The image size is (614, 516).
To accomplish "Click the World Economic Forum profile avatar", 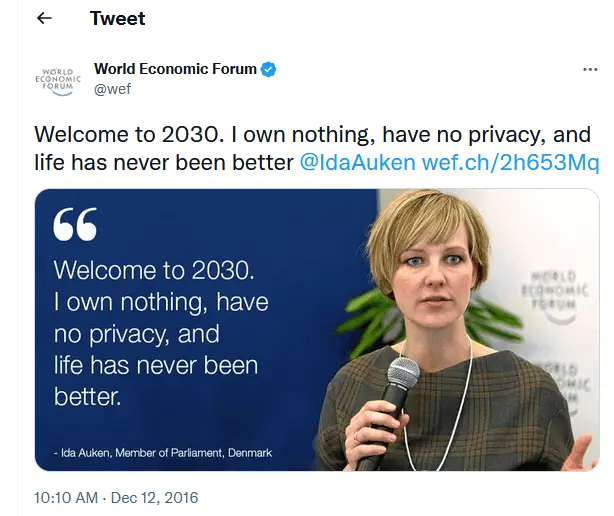I will [58, 79].
